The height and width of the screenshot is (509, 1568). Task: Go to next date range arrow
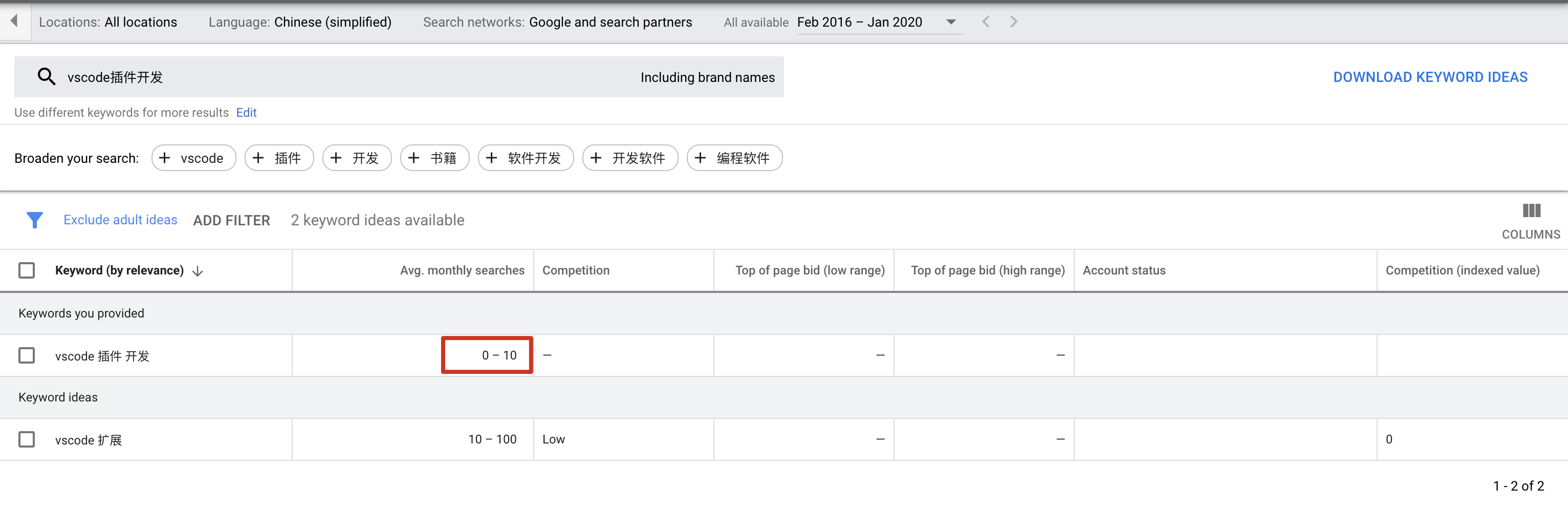pos(1013,22)
